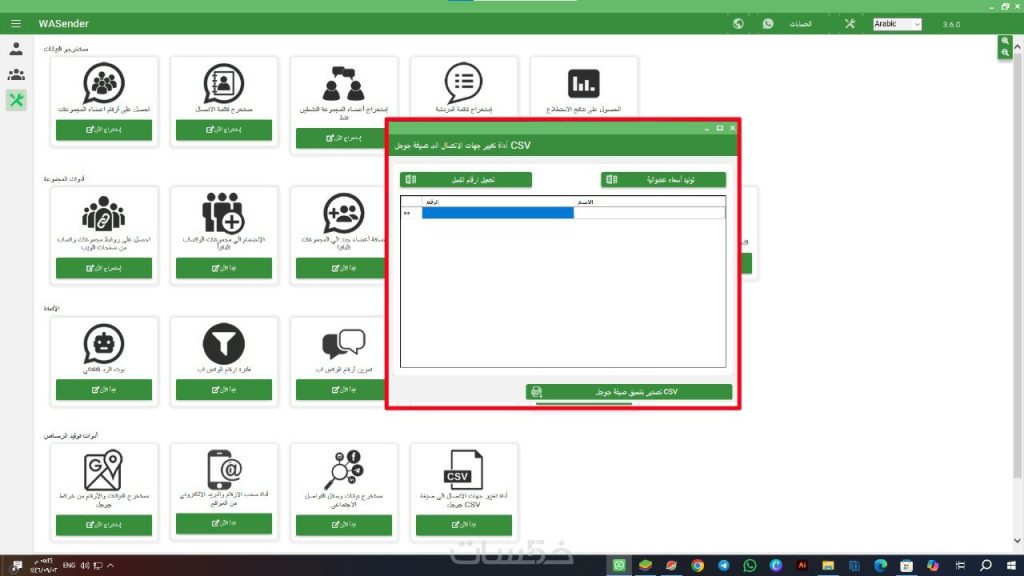Screen dimensions: 1024x576
Task: Select the highlighted number cell in dialog grid
Action: coord(498,213)
